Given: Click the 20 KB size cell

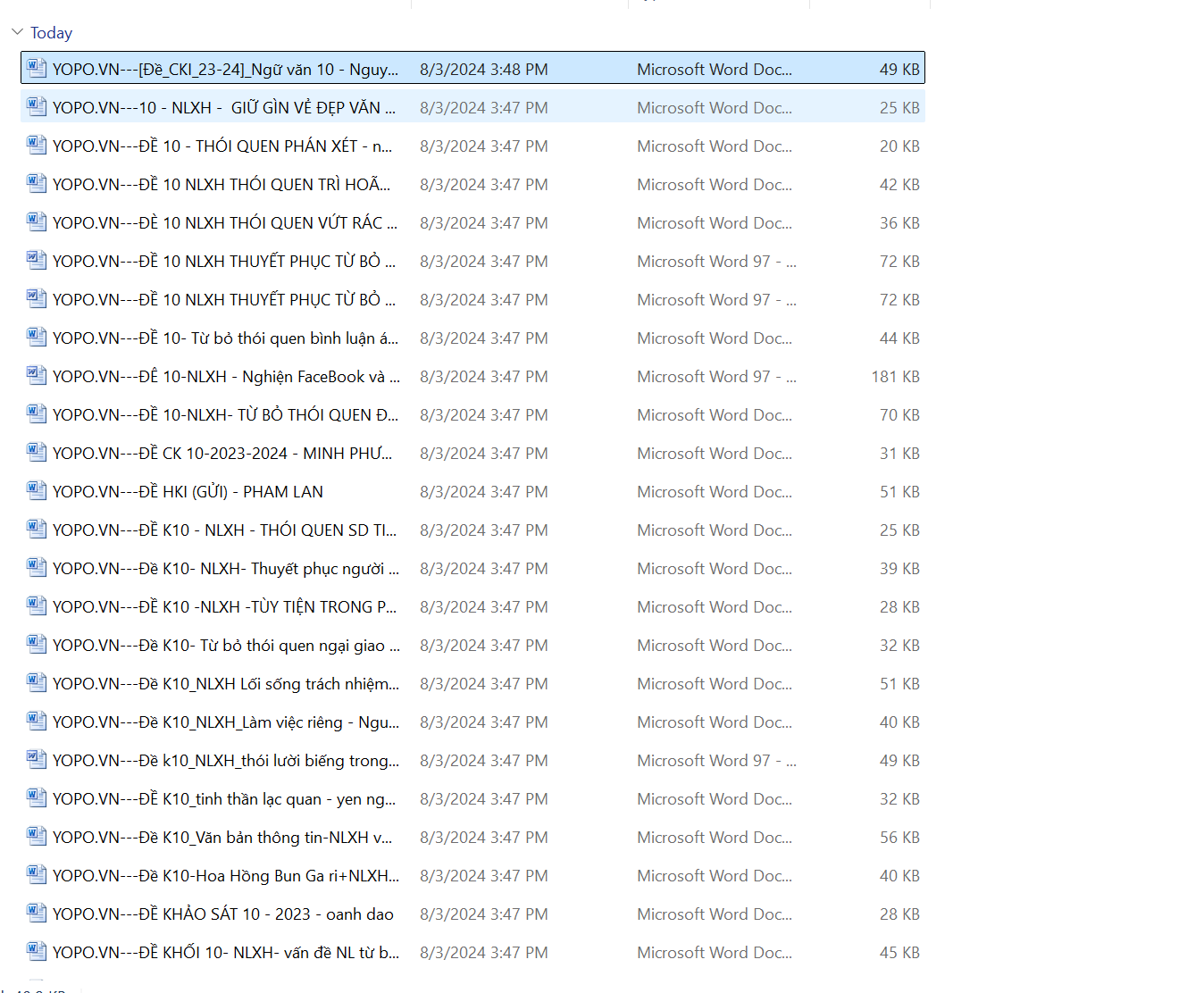Looking at the screenshot, I should point(899,146).
